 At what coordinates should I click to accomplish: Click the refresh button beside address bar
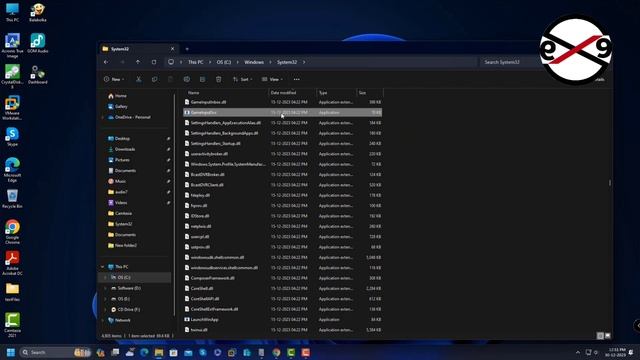click(x=154, y=62)
